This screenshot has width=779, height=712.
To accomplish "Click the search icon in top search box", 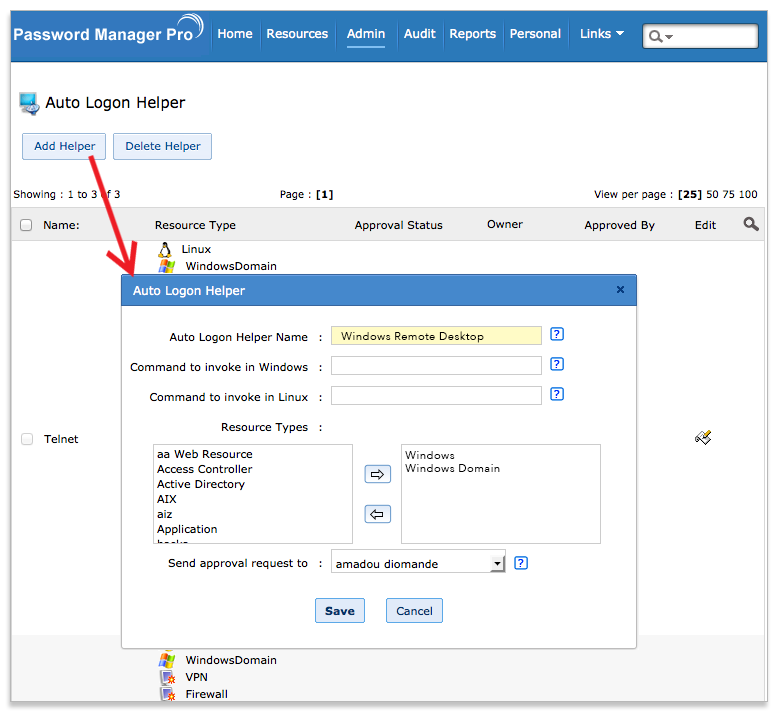I will (656, 36).
